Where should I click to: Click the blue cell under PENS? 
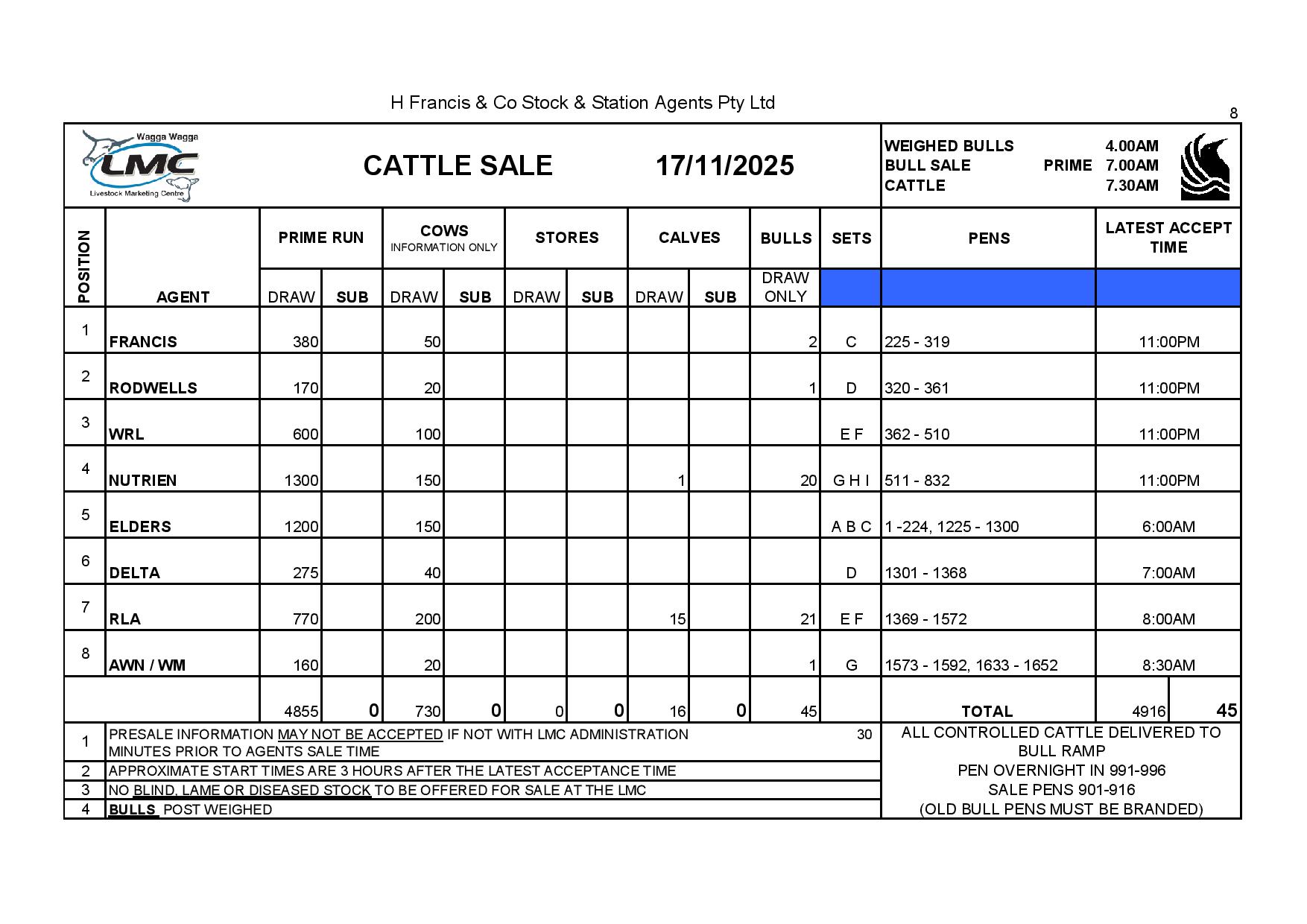click(x=987, y=288)
